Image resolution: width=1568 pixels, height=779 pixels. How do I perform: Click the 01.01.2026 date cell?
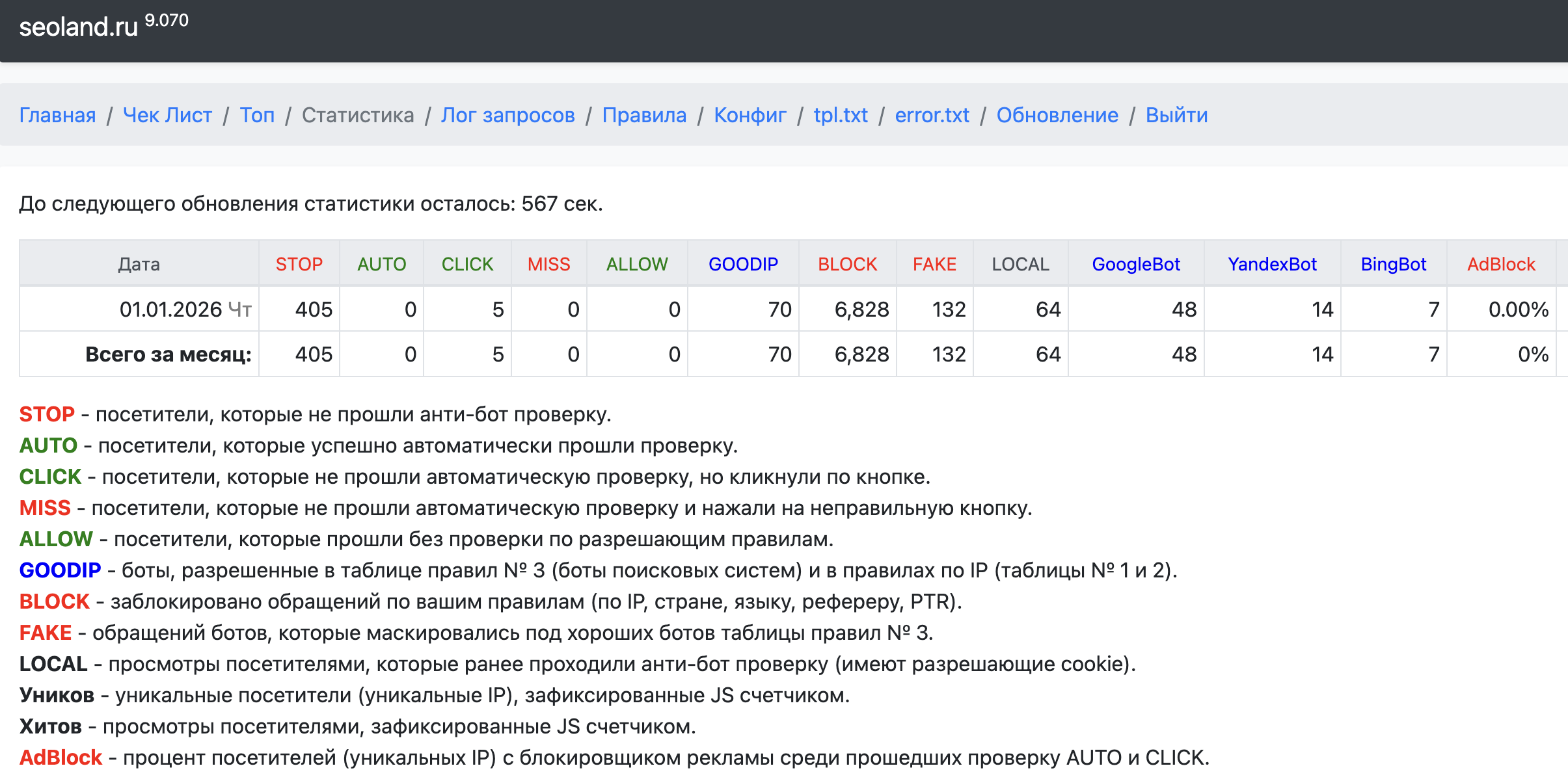point(170,309)
